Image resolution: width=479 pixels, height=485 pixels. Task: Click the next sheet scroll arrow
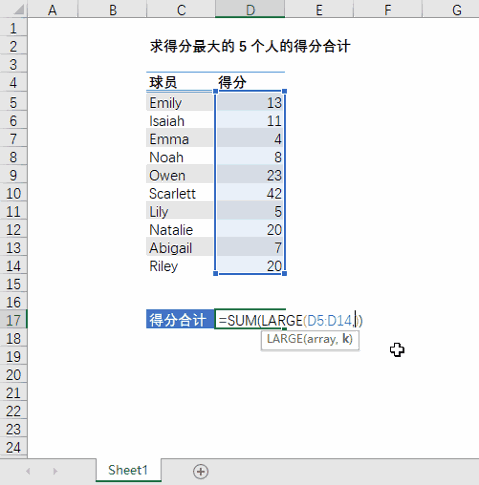tap(55, 471)
